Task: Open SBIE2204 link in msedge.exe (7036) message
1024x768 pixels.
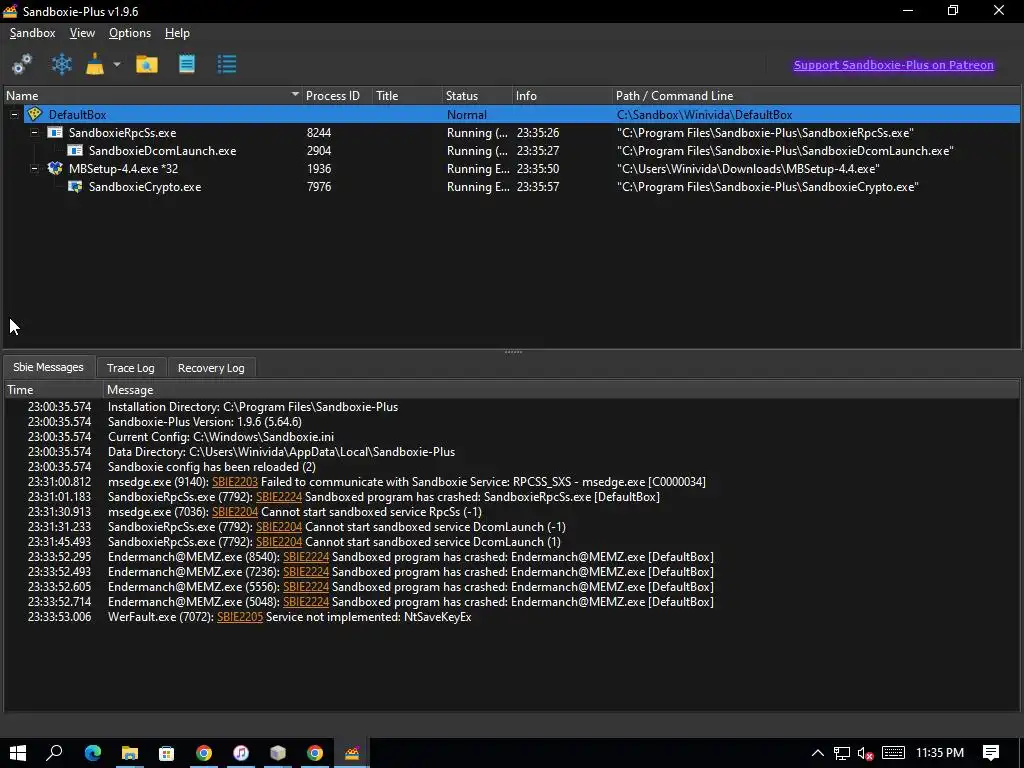Action: tap(235, 512)
